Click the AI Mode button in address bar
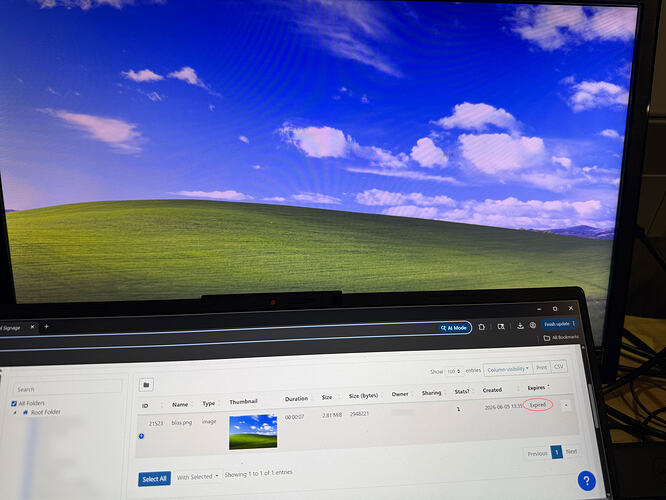This screenshot has width=666, height=500. click(x=454, y=328)
